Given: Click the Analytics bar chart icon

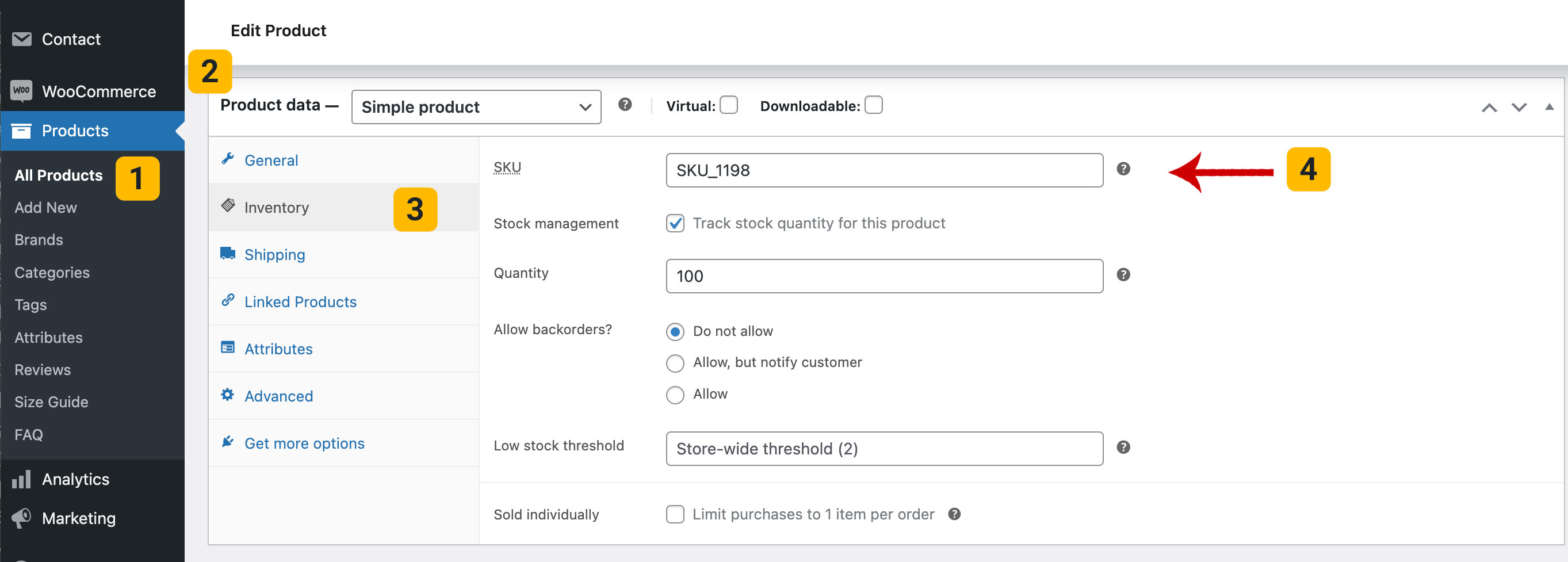Looking at the screenshot, I should (21, 479).
